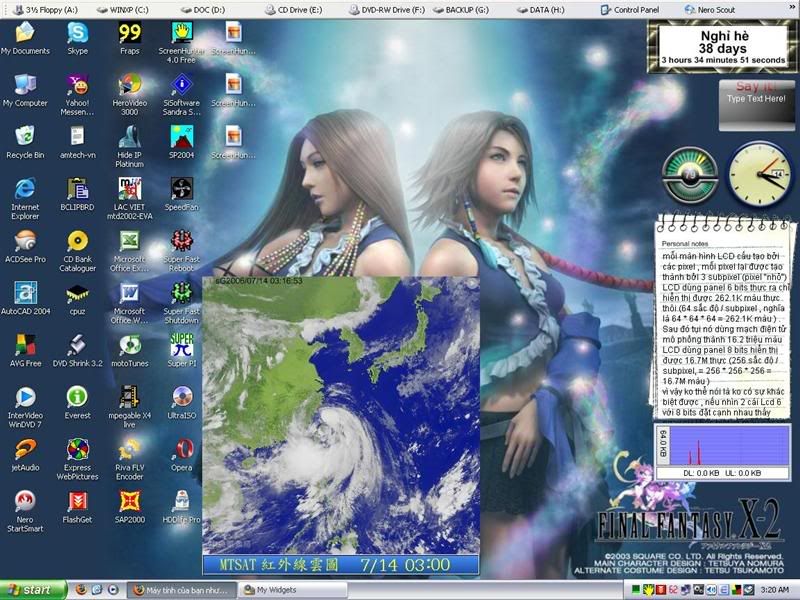Open Internet Explorer from the desktop
The width and height of the screenshot is (800, 600).
point(25,199)
